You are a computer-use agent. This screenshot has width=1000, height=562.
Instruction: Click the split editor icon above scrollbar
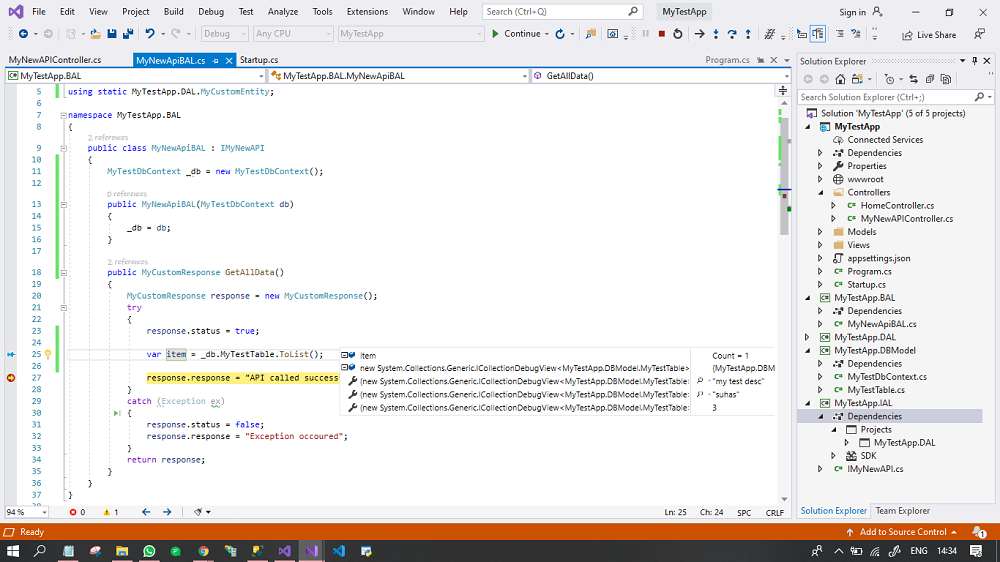(783, 91)
